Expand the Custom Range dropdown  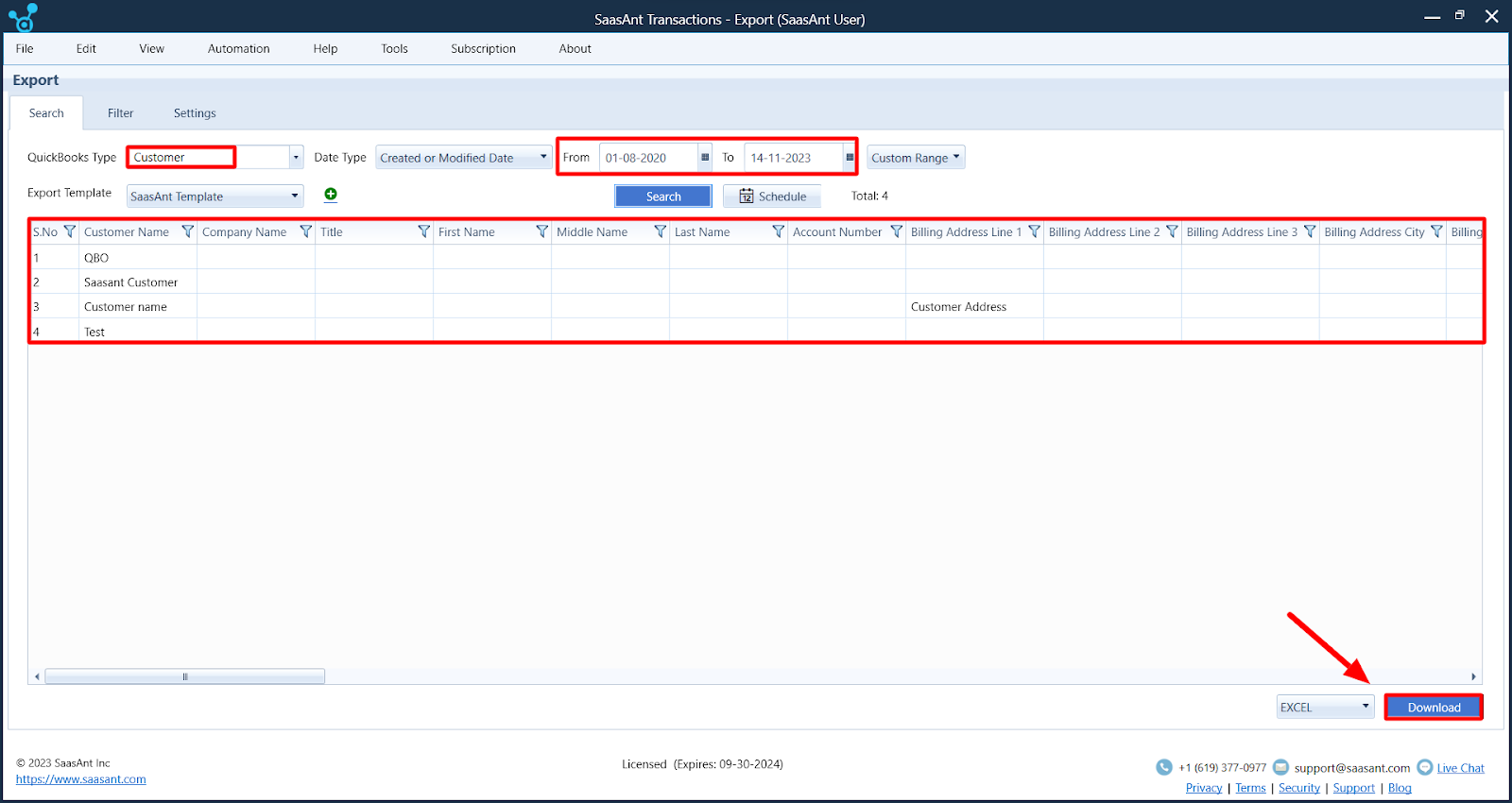tap(916, 158)
